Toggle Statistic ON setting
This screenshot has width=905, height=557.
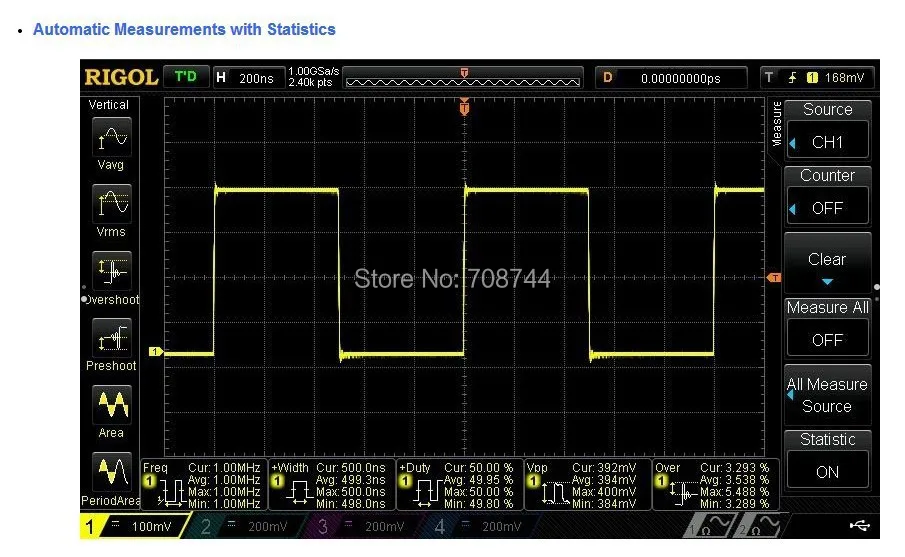click(x=827, y=461)
